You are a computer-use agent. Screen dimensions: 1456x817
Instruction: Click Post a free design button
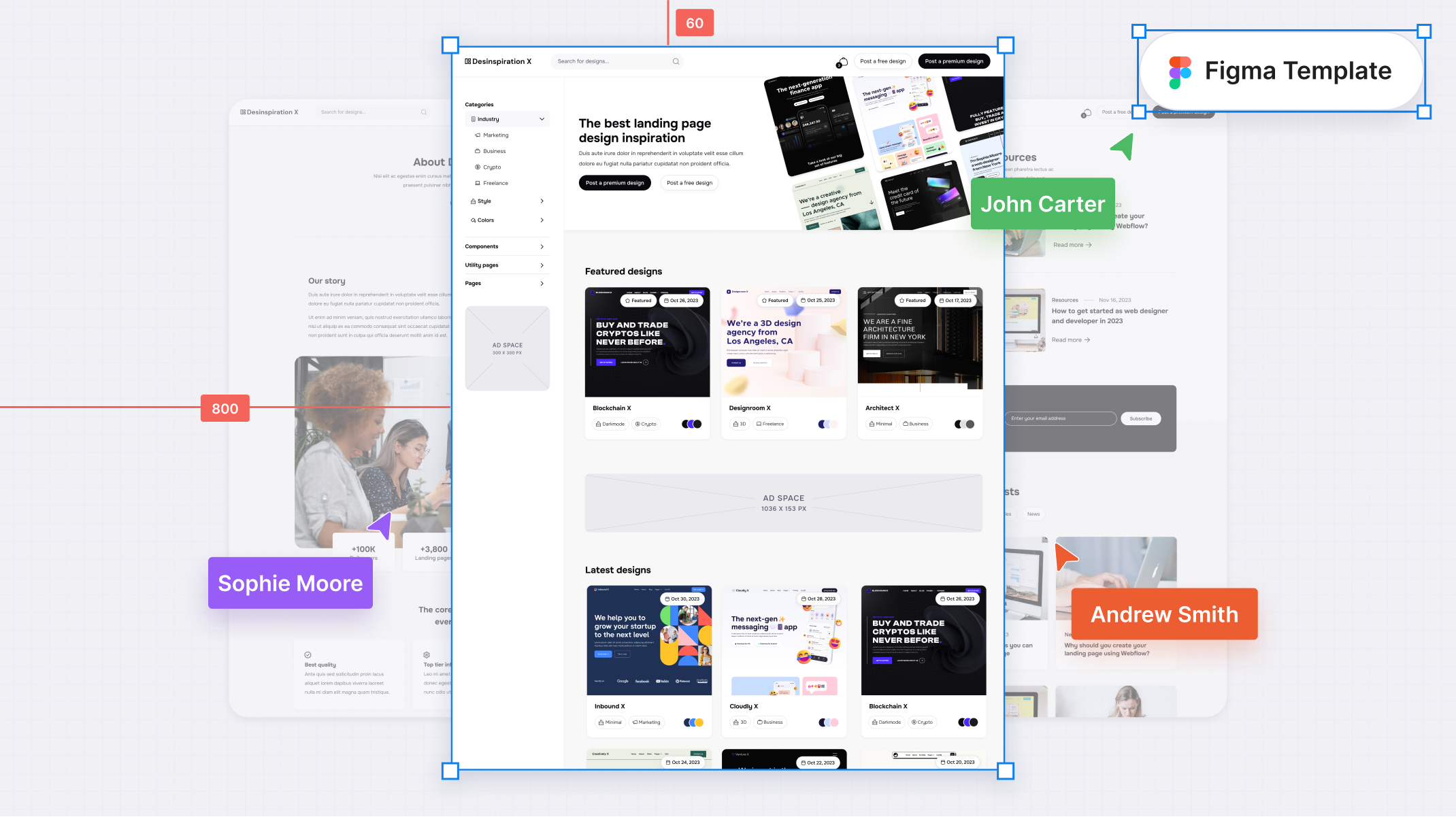883,61
